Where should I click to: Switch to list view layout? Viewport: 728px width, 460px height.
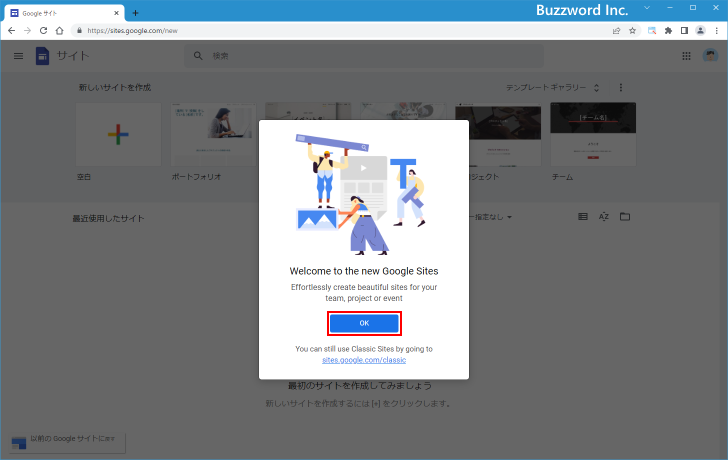[583, 217]
